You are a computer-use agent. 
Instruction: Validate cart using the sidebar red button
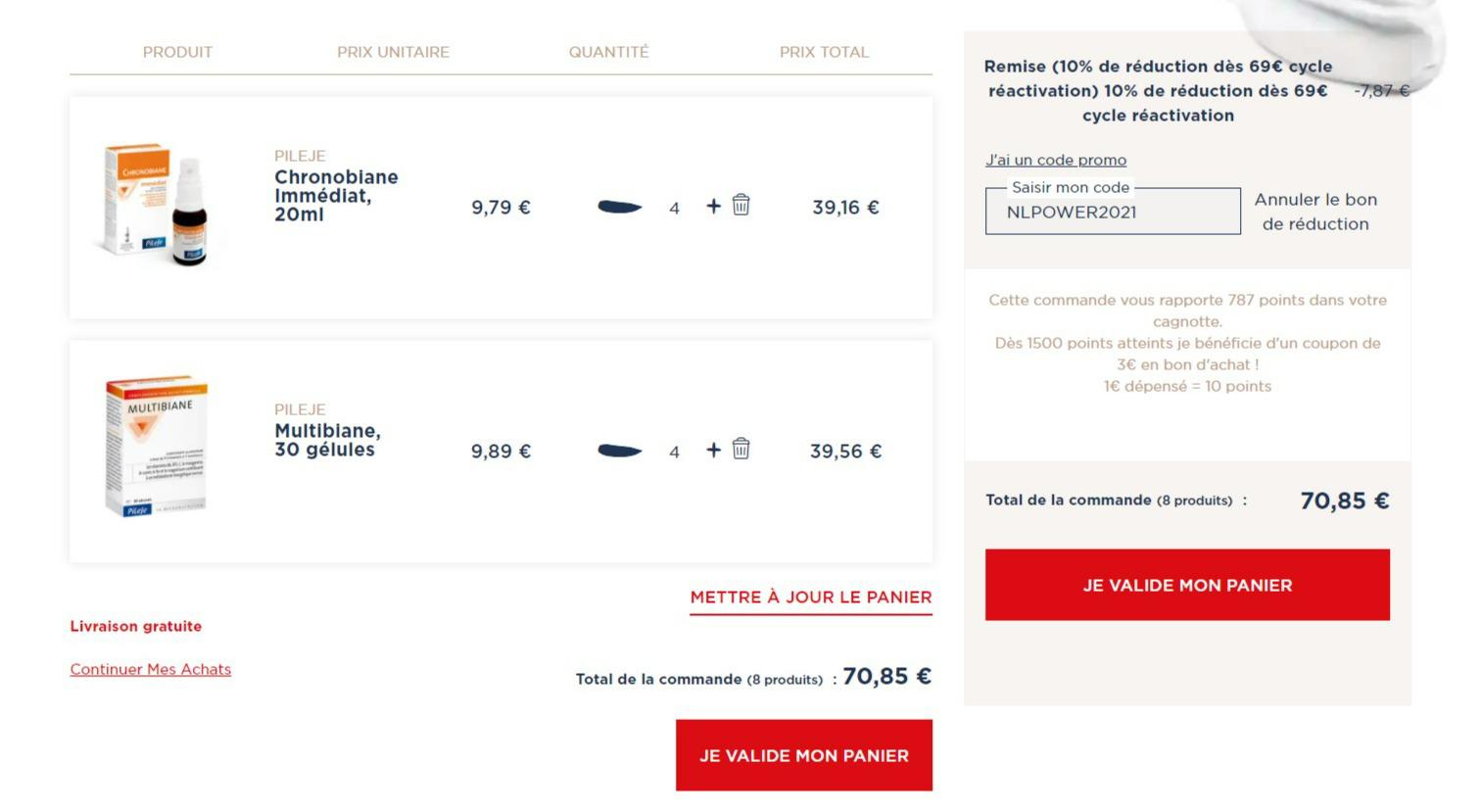[x=1187, y=585]
